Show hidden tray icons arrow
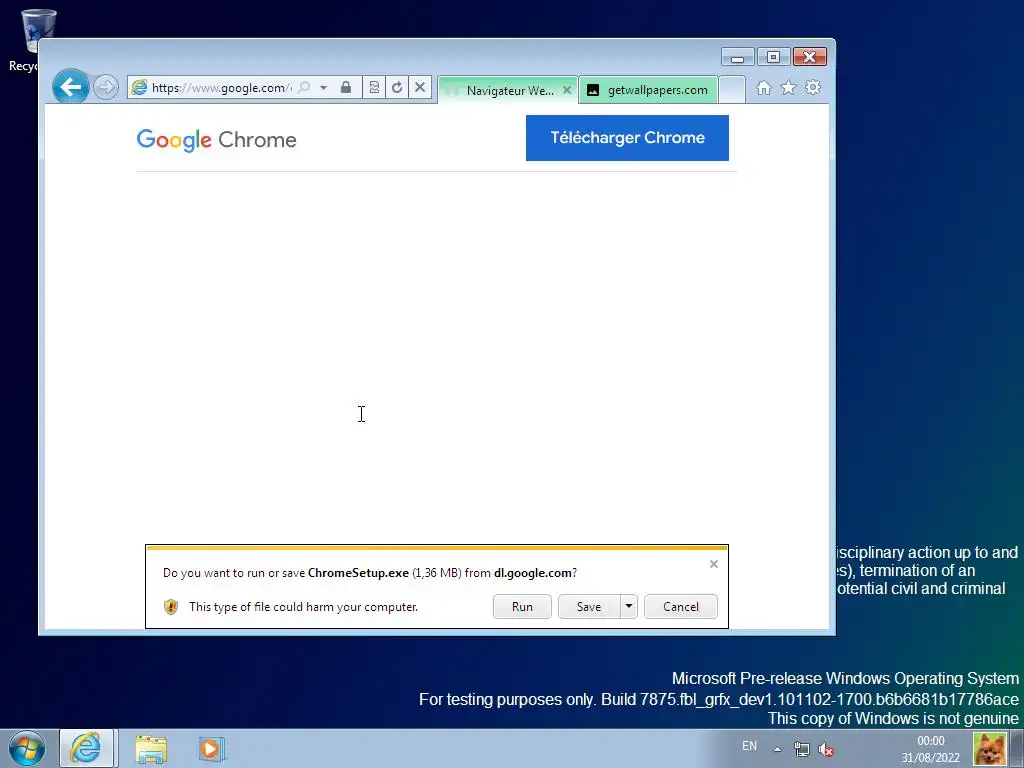This screenshot has height=768, width=1024. (777, 749)
